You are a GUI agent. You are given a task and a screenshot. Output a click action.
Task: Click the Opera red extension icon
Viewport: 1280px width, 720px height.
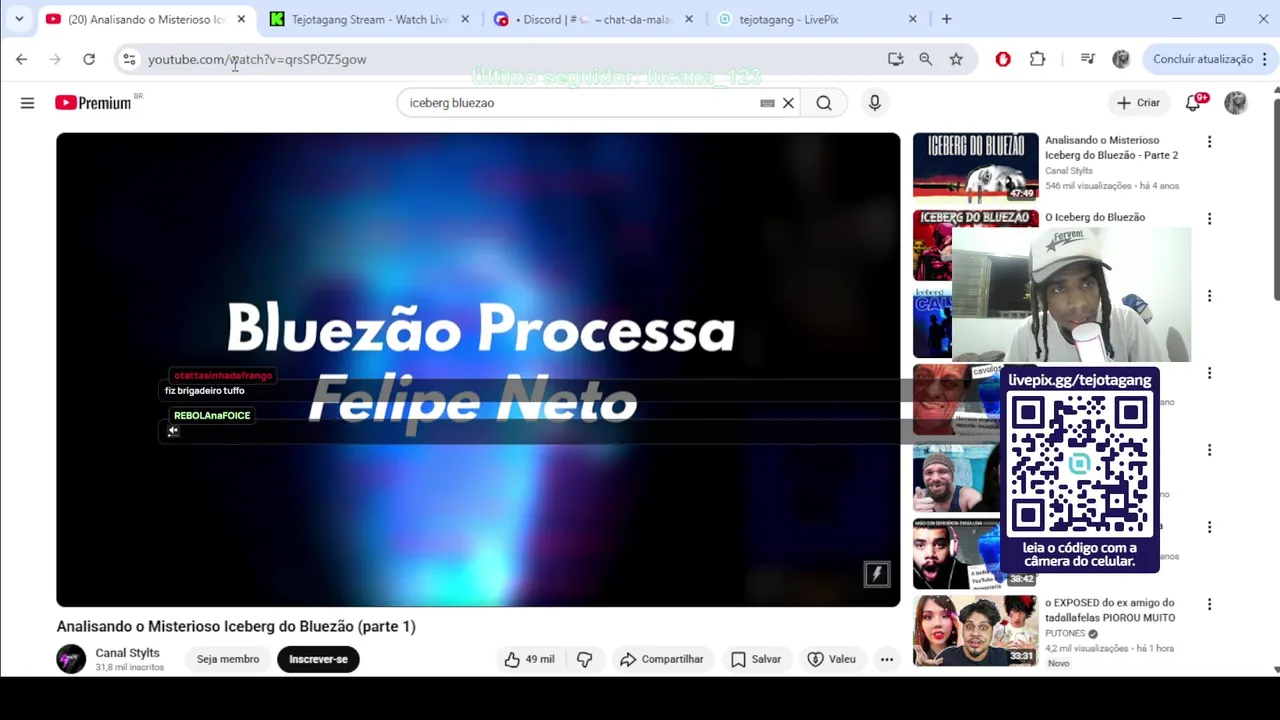tap(1003, 59)
